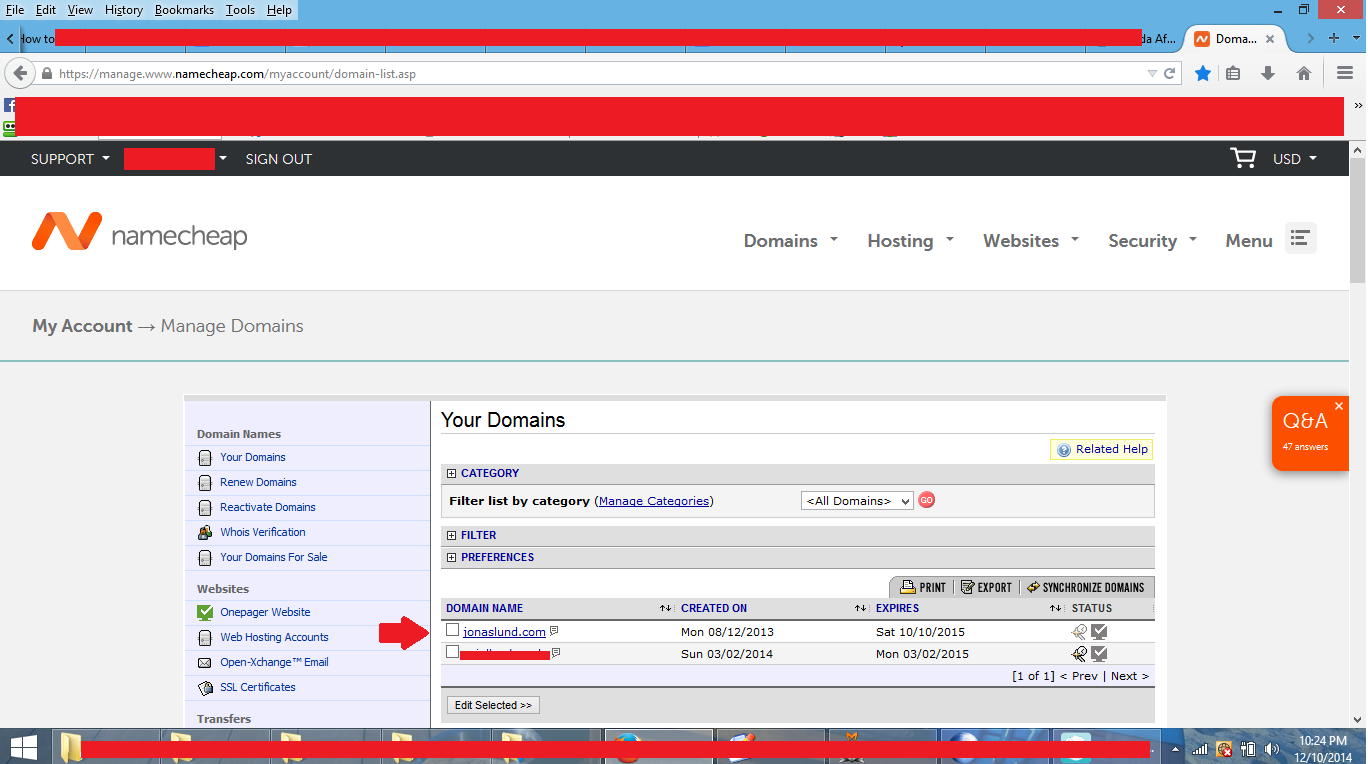Viewport: 1368px width, 764px height.
Task: Open the jonaslund.com domain link
Action: (x=504, y=632)
